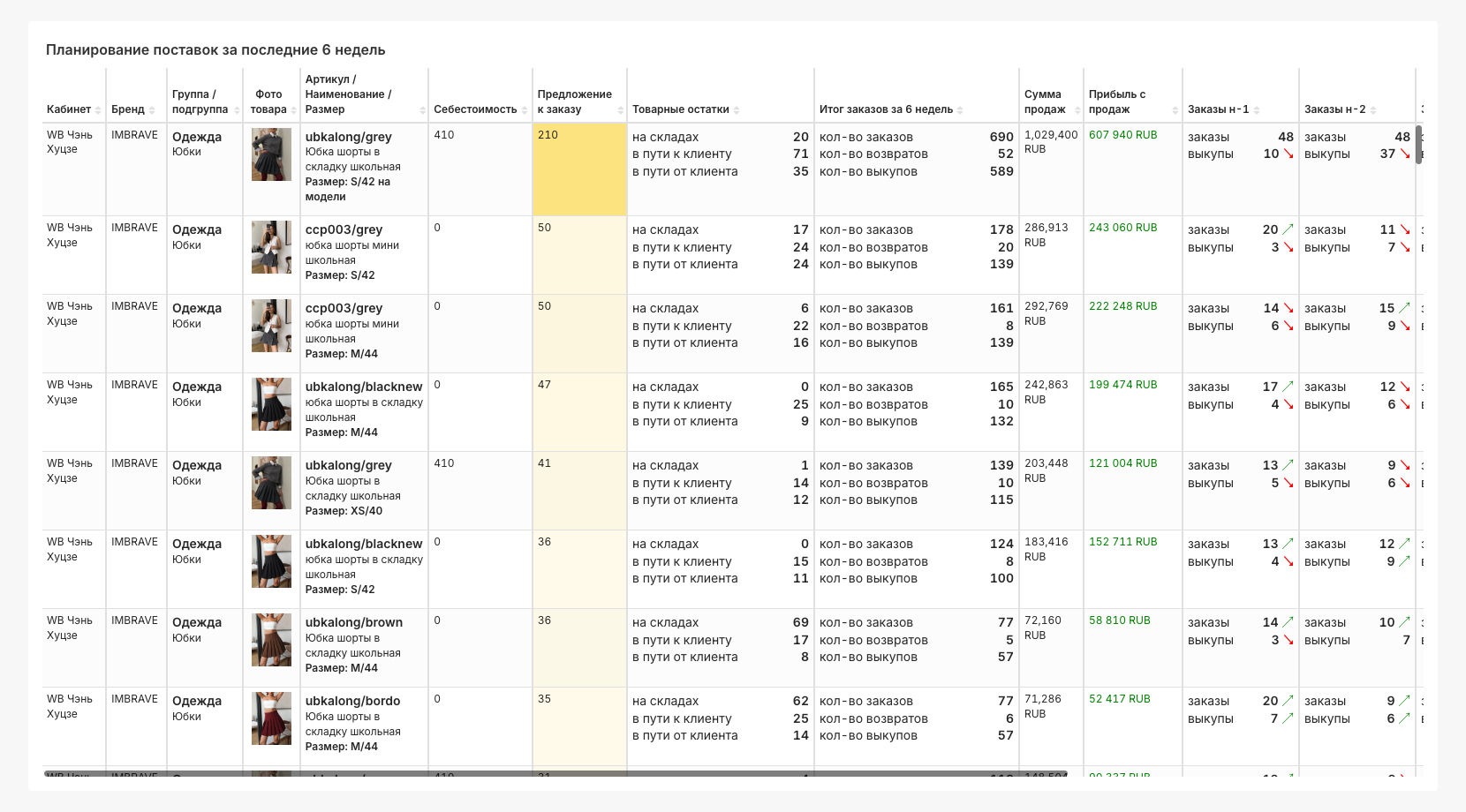Sort by Заказы н-2 column icon
The image size is (1466, 812).
click(x=1373, y=110)
